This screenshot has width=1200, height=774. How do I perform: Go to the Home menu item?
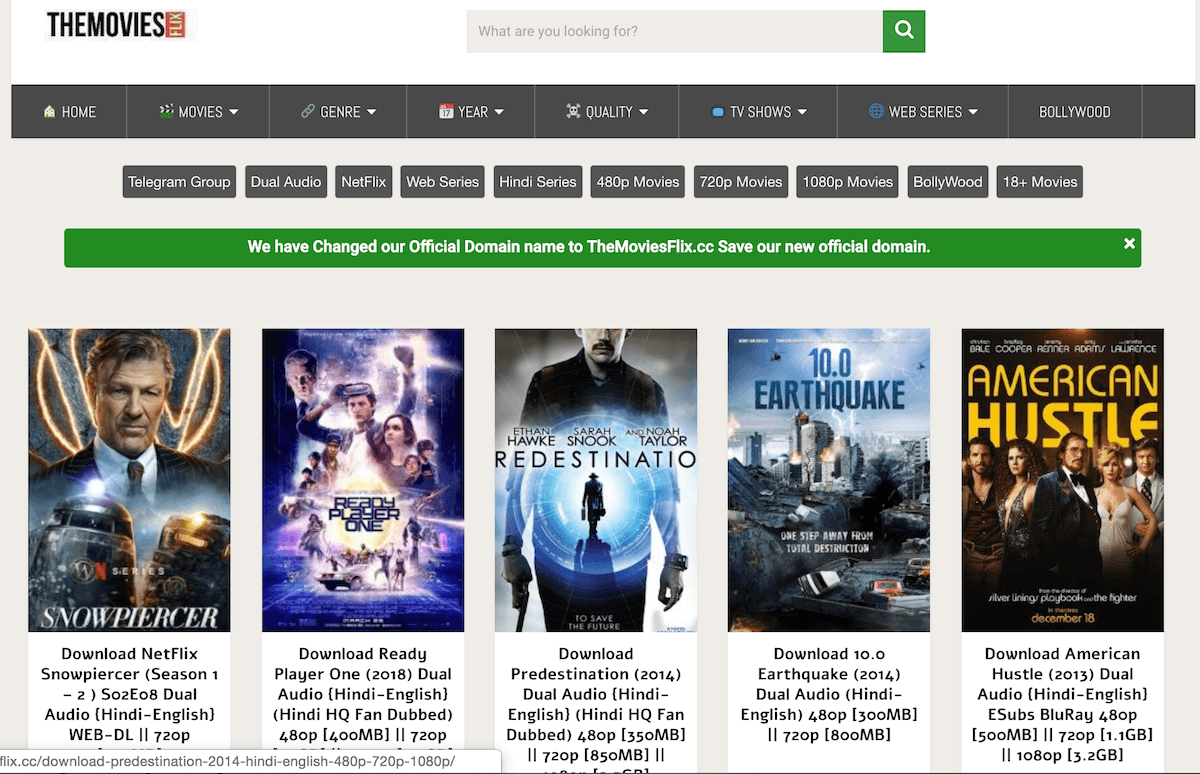[x=69, y=112]
